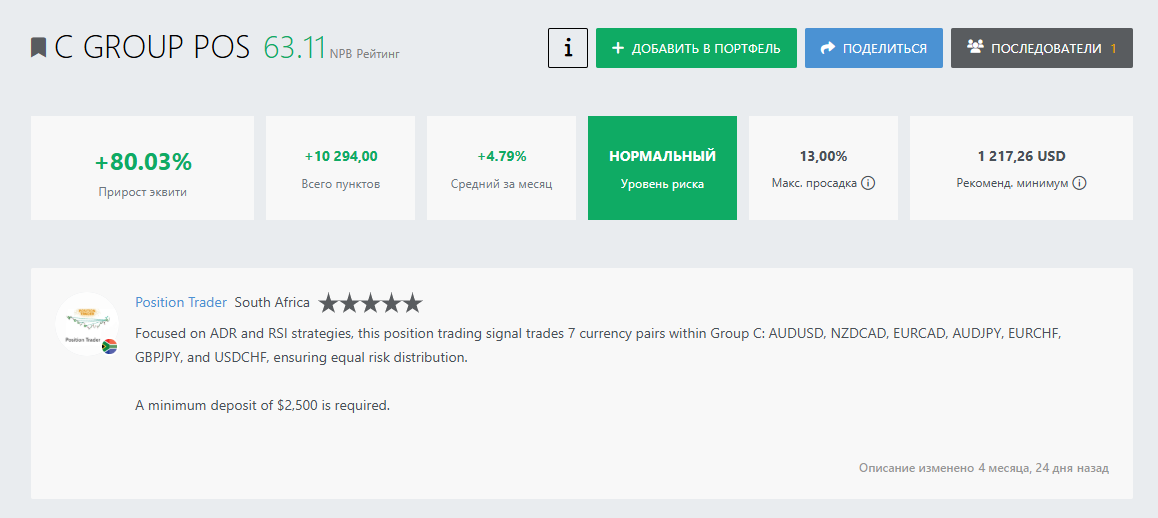The width and height of the screenshot is (1158, 518).
Task: Click the info icon next to Рекоменд. минимум
Action: coord(1080,184)
